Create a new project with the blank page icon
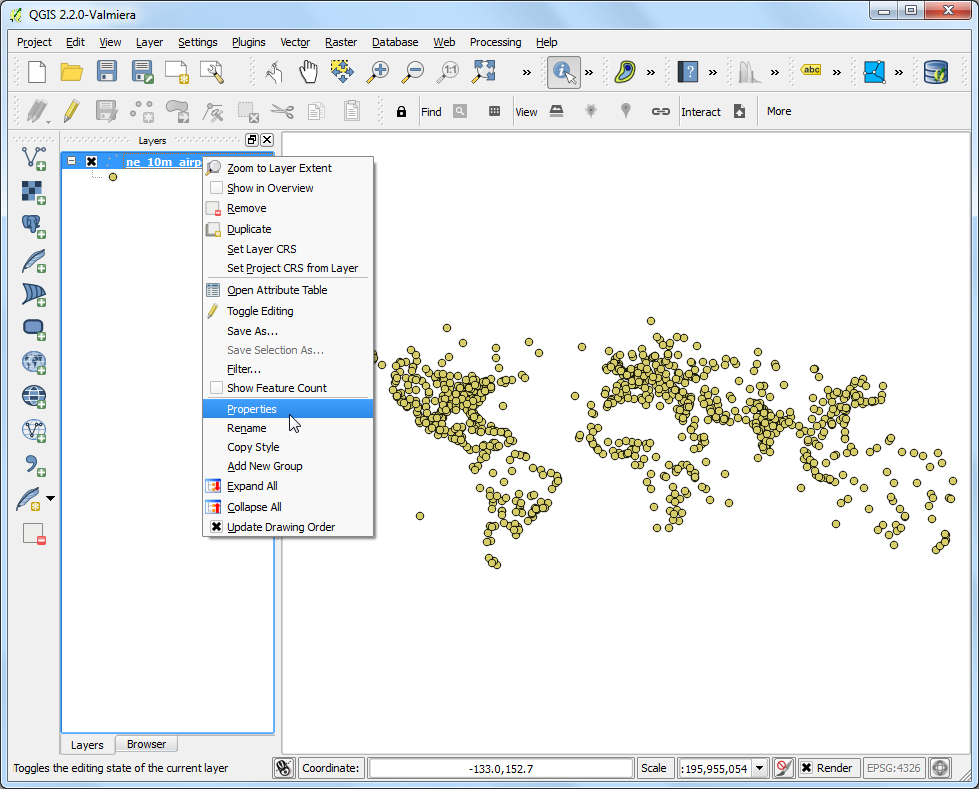This screenshot has width=979, height=789. click(x=37, y=72)
